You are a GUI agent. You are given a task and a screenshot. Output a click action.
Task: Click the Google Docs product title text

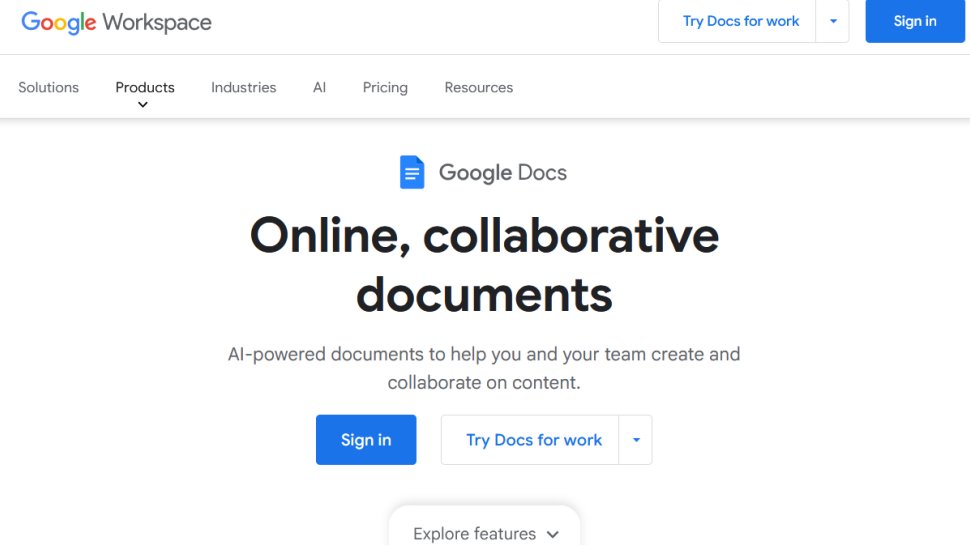(502, 173)
